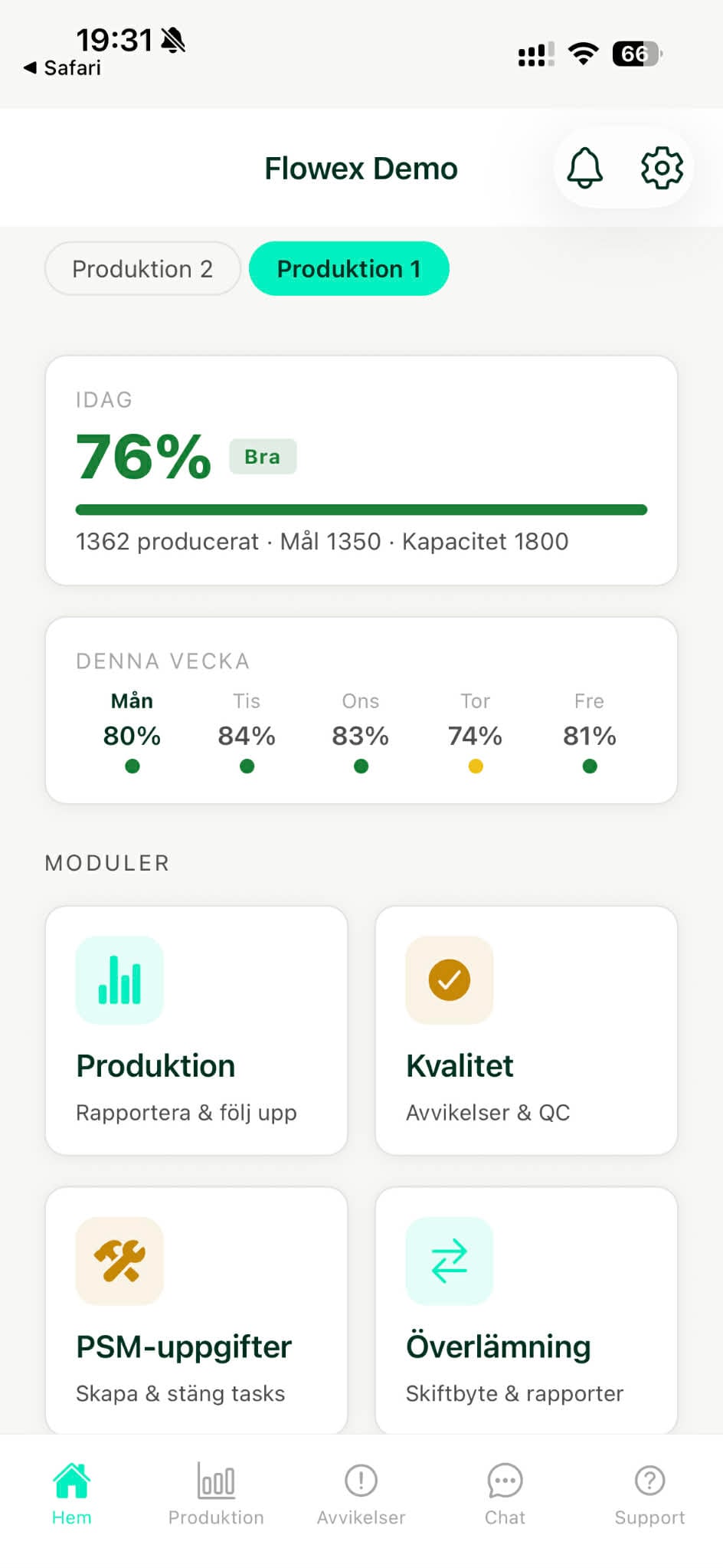Open the Kvalitet module card
723x1568 pixels.
(526, 1030)
